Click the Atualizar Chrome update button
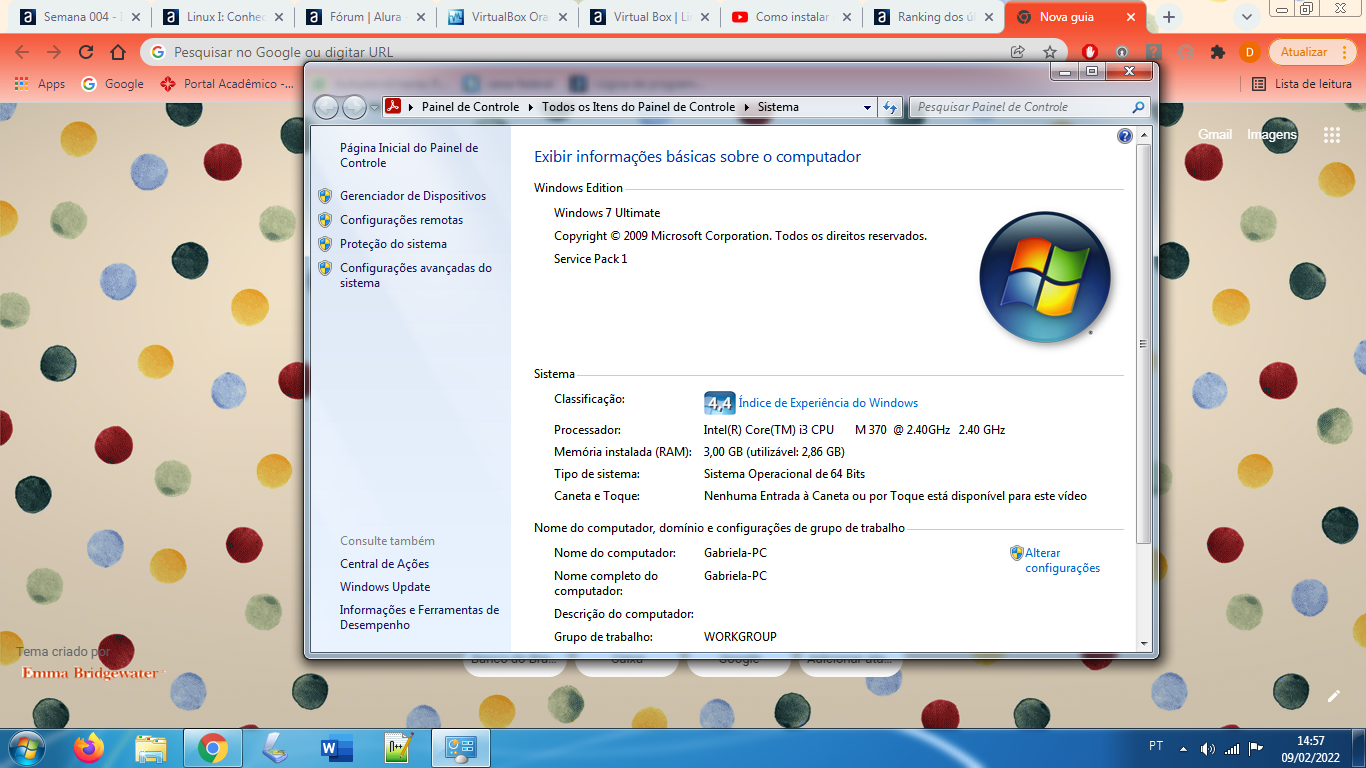 (1313, 52)
